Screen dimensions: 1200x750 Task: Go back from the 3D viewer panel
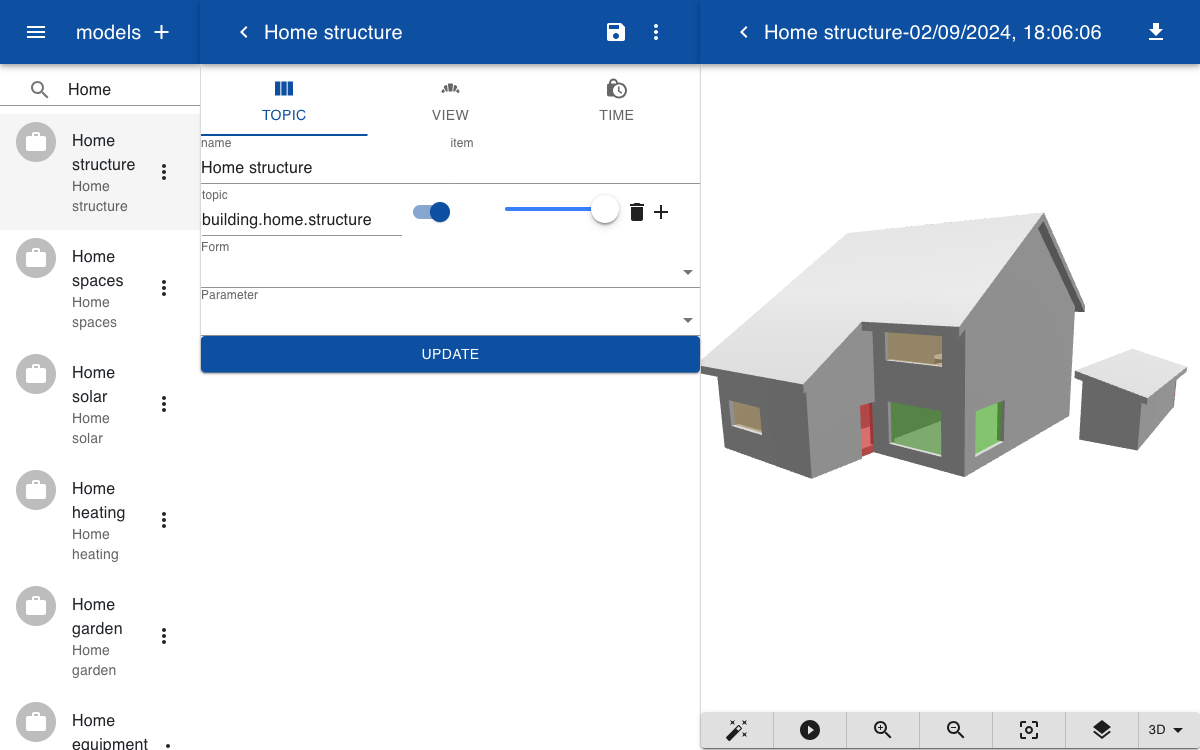(x=743, y=32)
